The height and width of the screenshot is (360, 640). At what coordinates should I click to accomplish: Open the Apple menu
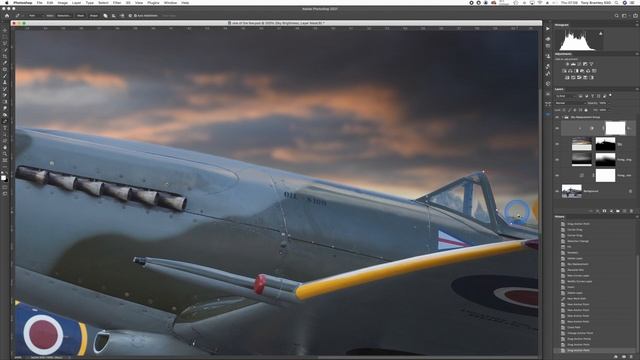[x=6, y=2]
